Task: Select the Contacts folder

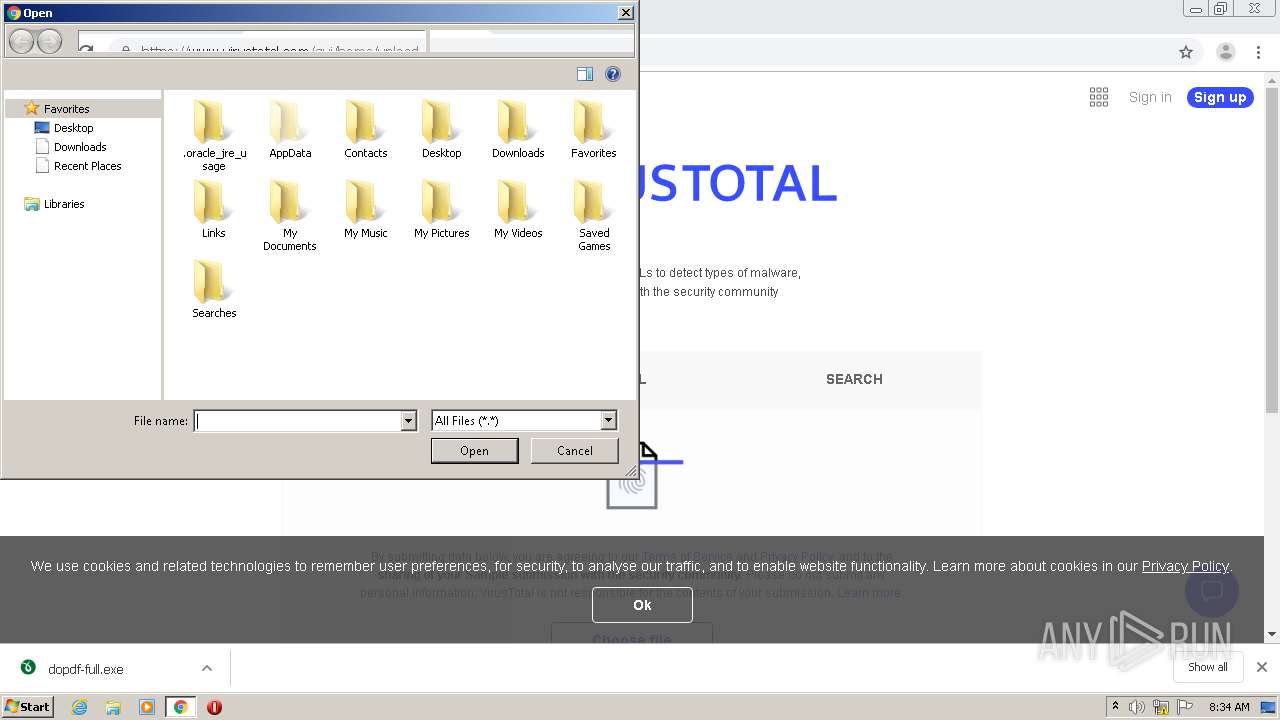Action: coord(366,130)
